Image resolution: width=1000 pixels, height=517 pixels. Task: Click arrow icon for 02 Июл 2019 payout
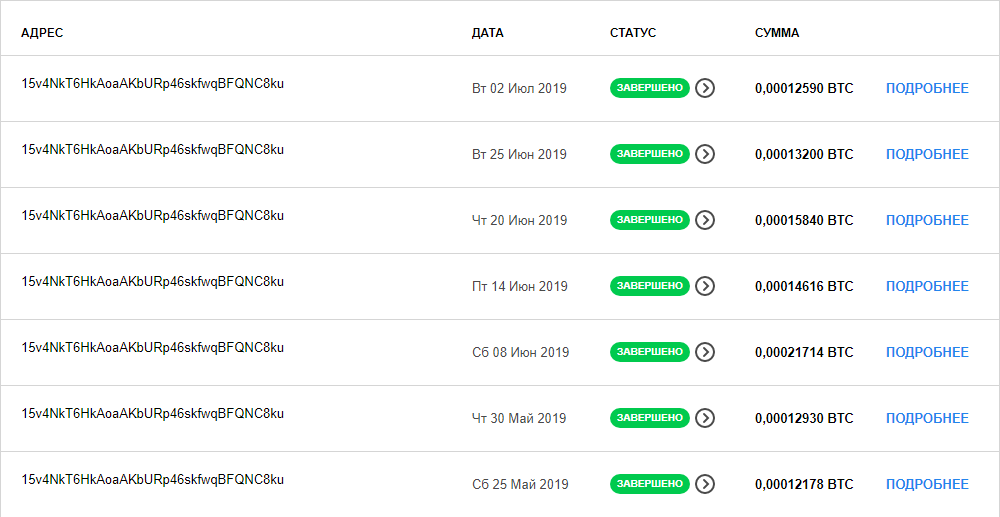pyautogui.click(x=705, y=88)
